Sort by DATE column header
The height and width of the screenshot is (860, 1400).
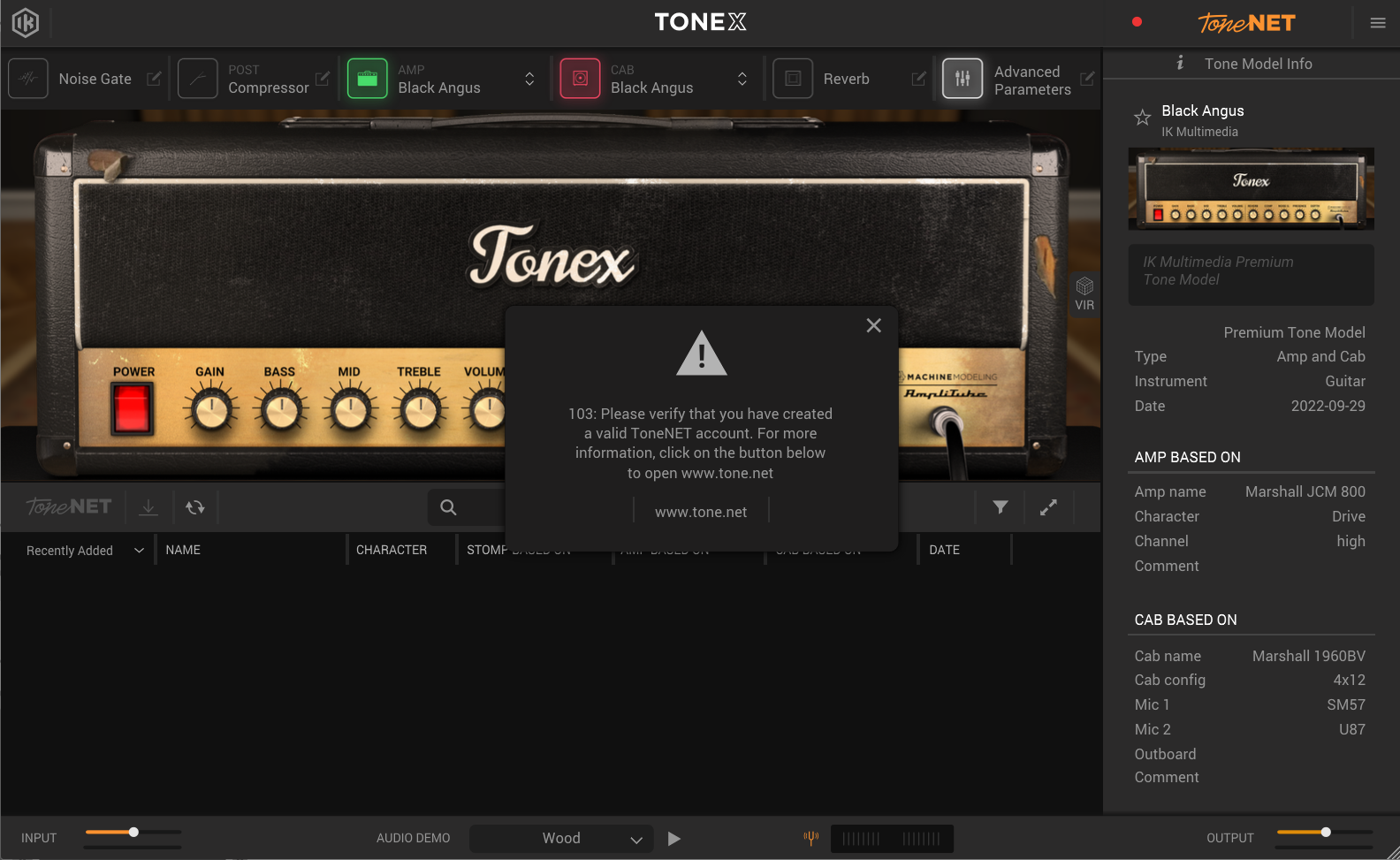click(944, 550)
